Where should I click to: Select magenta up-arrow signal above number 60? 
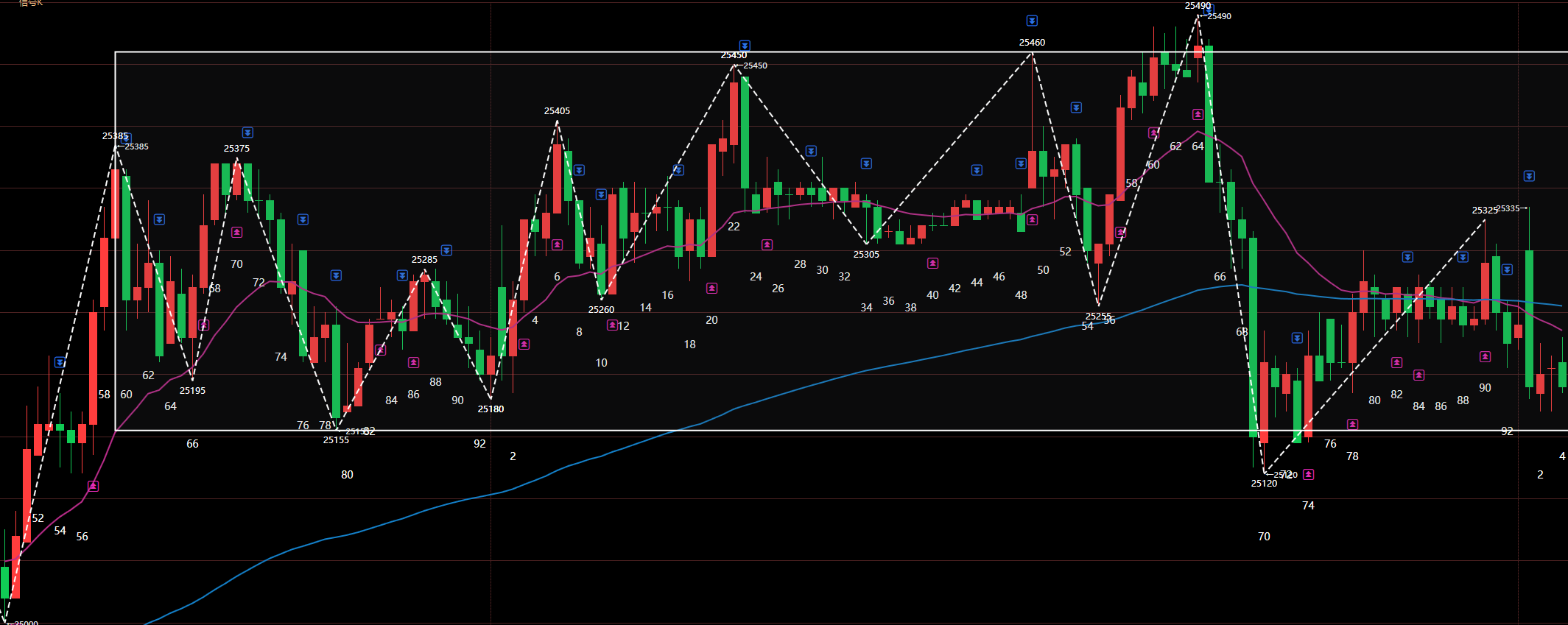(1153, 133)
